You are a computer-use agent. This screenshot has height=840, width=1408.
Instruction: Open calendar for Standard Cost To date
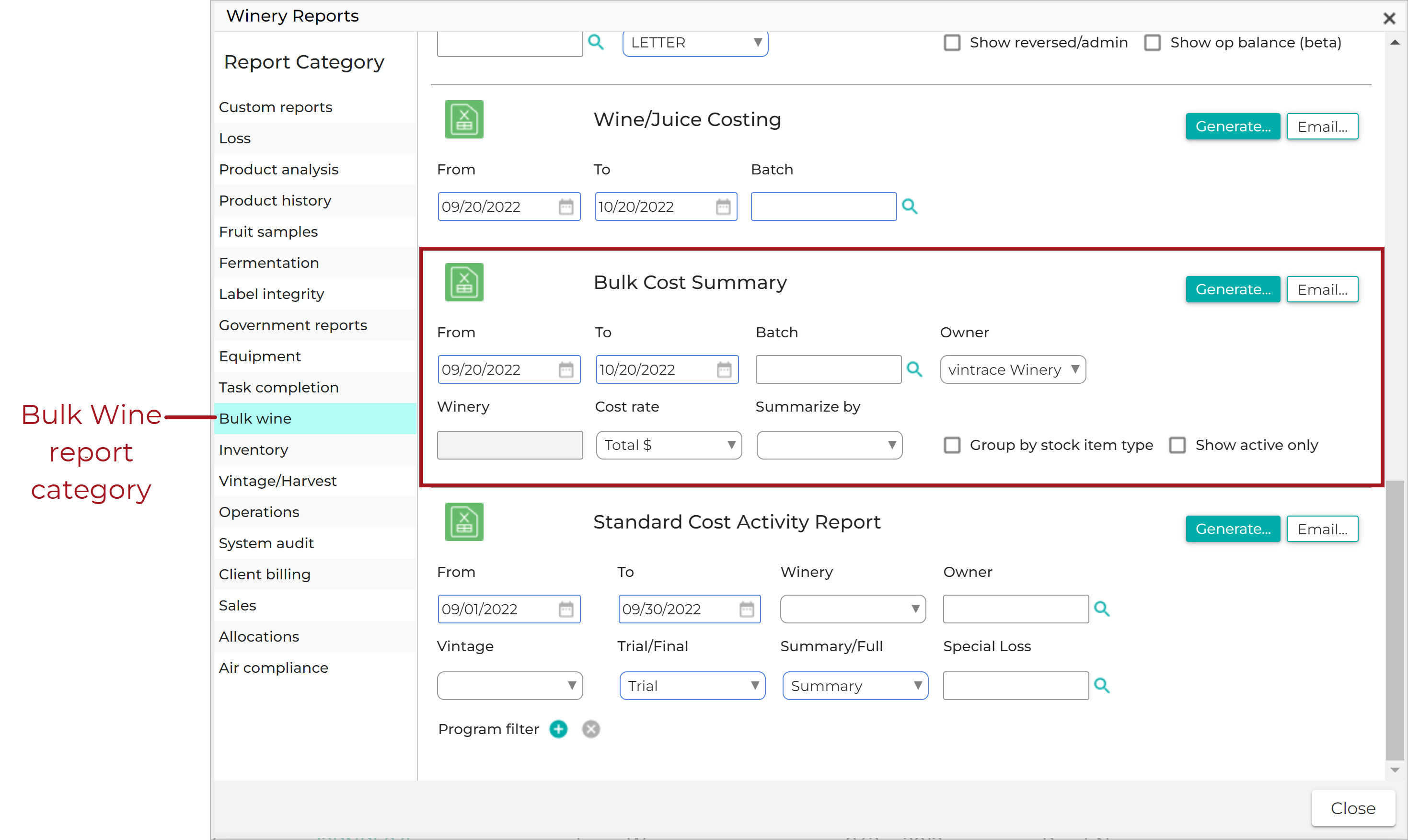pyautogui.click(x=747, y=609)
